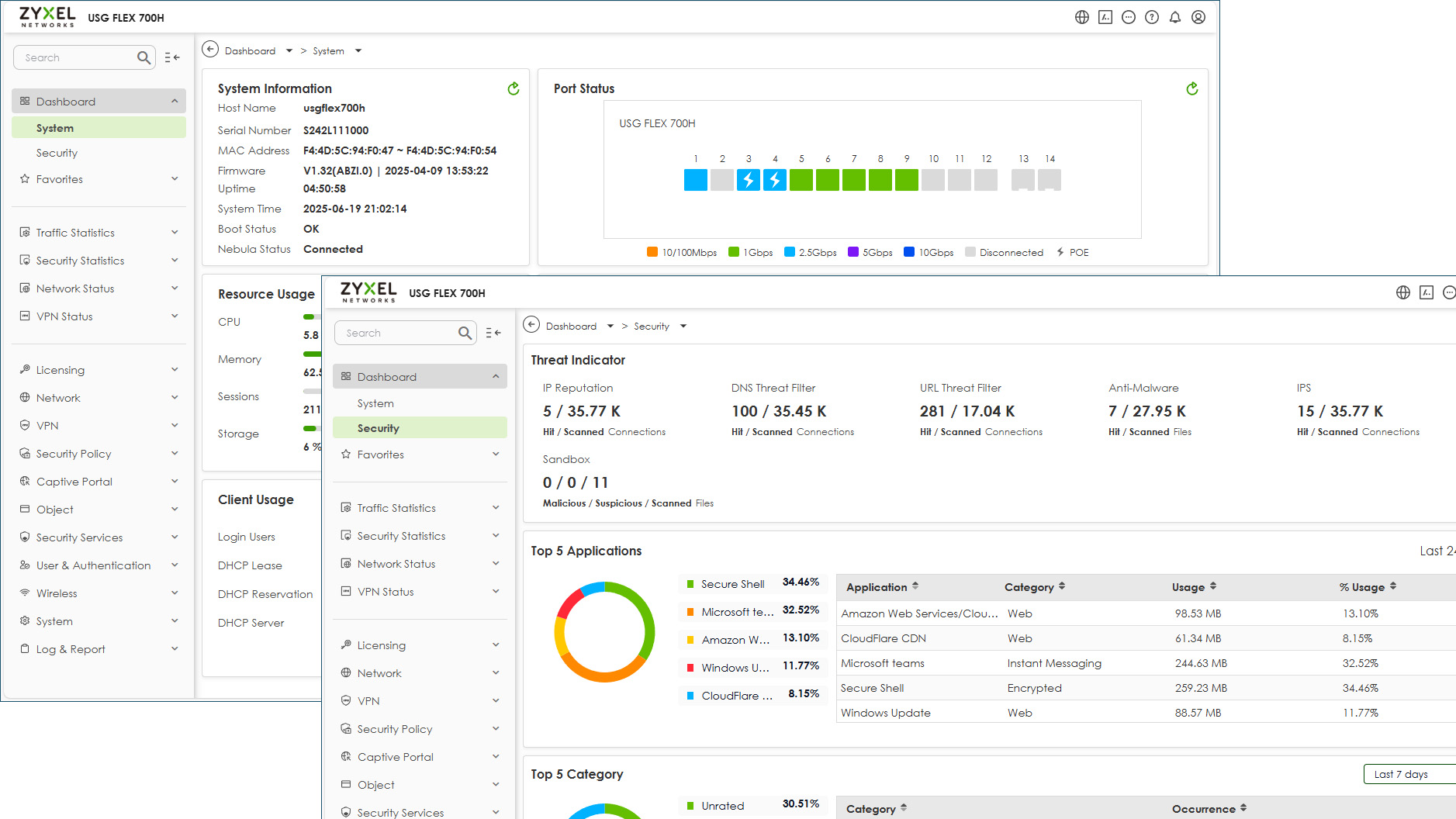Screen dimensions: 1456x819
Task: Click the CloudFlare CDN table row
Action: point(1146,638)
